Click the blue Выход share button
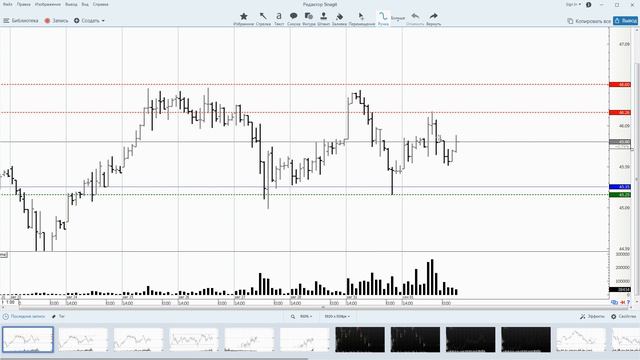The image size is (640, 360). pyautogui.click(x=625, y=20)
